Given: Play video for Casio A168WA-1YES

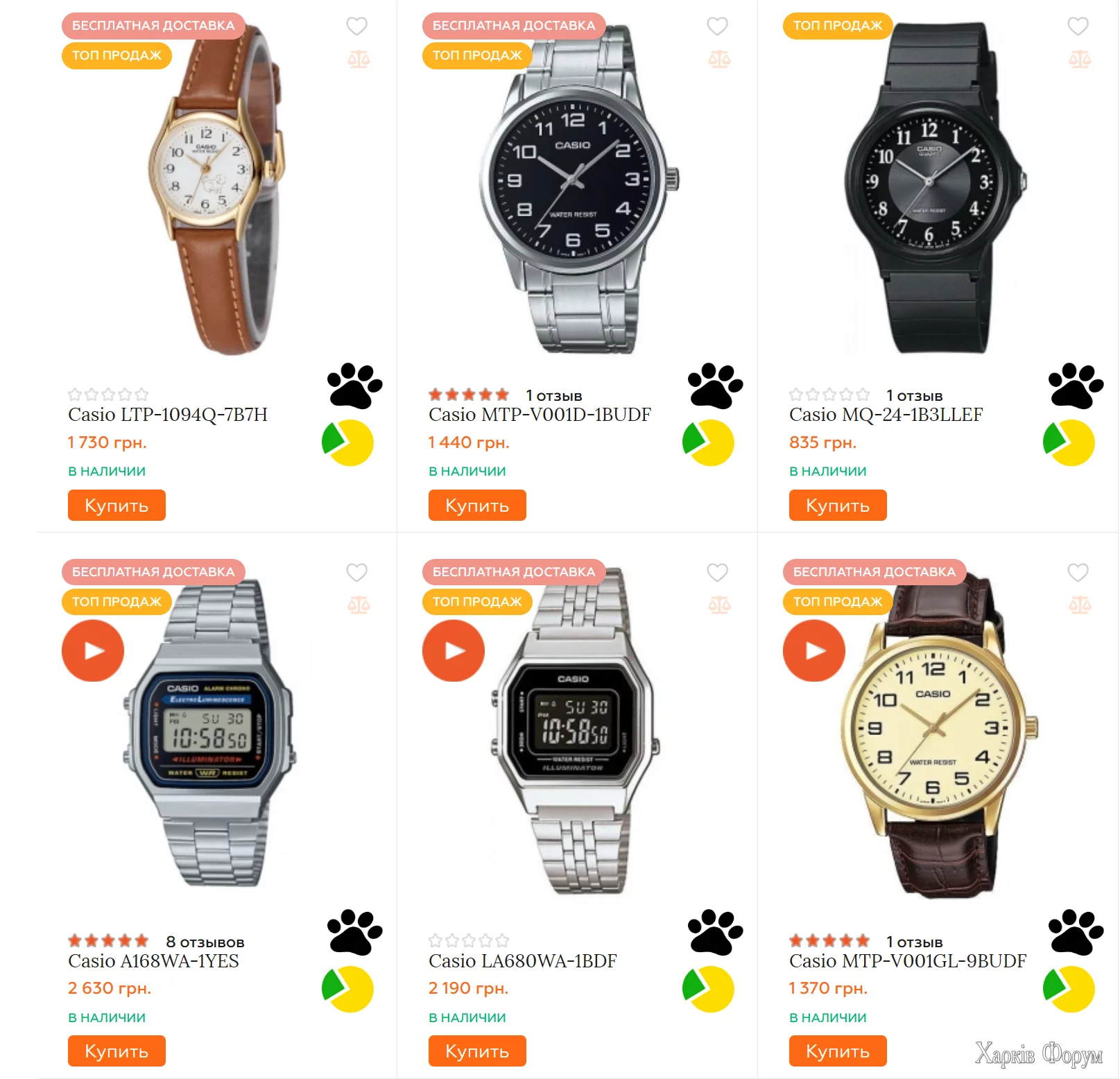Looking at the screenshot, I should click(x=93, y=650).
